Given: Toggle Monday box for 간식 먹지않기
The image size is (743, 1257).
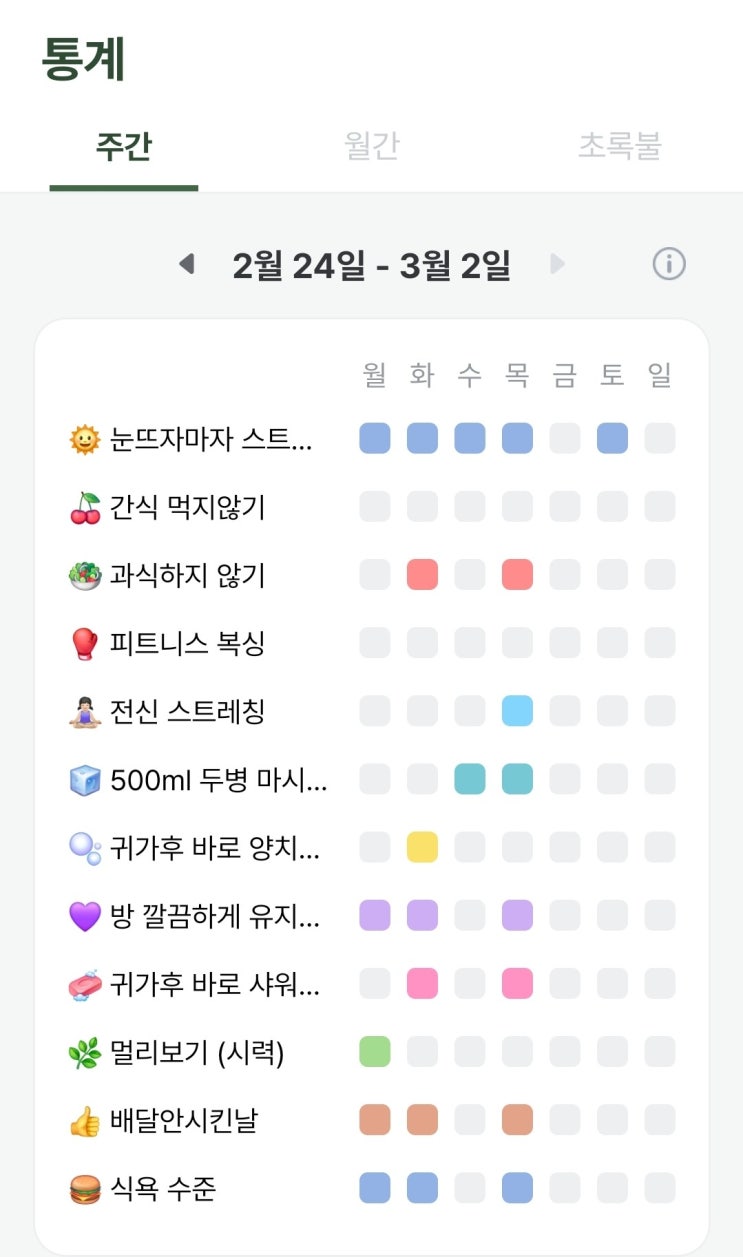Looking at the screenshot, I should click(375, 507).
